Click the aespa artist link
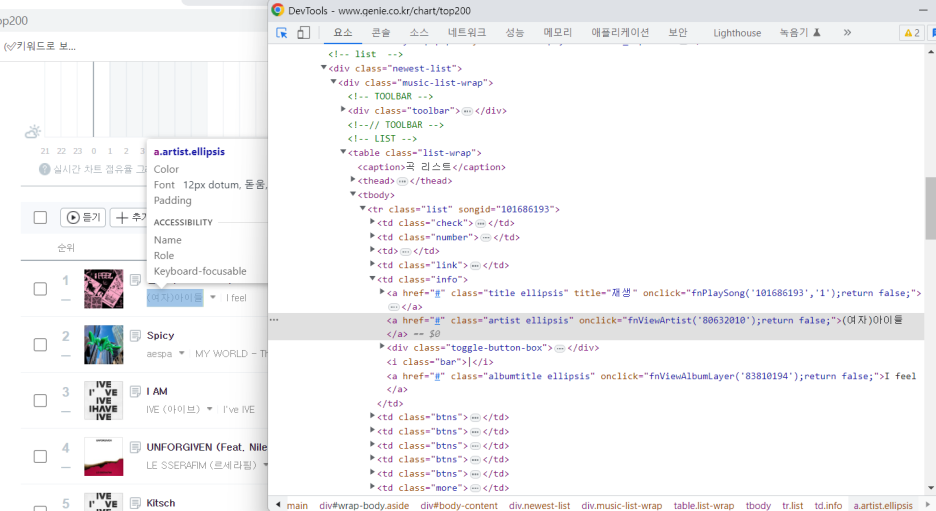Image resolution: width=936 pixels, height=511 pixels. click(159, 354)
